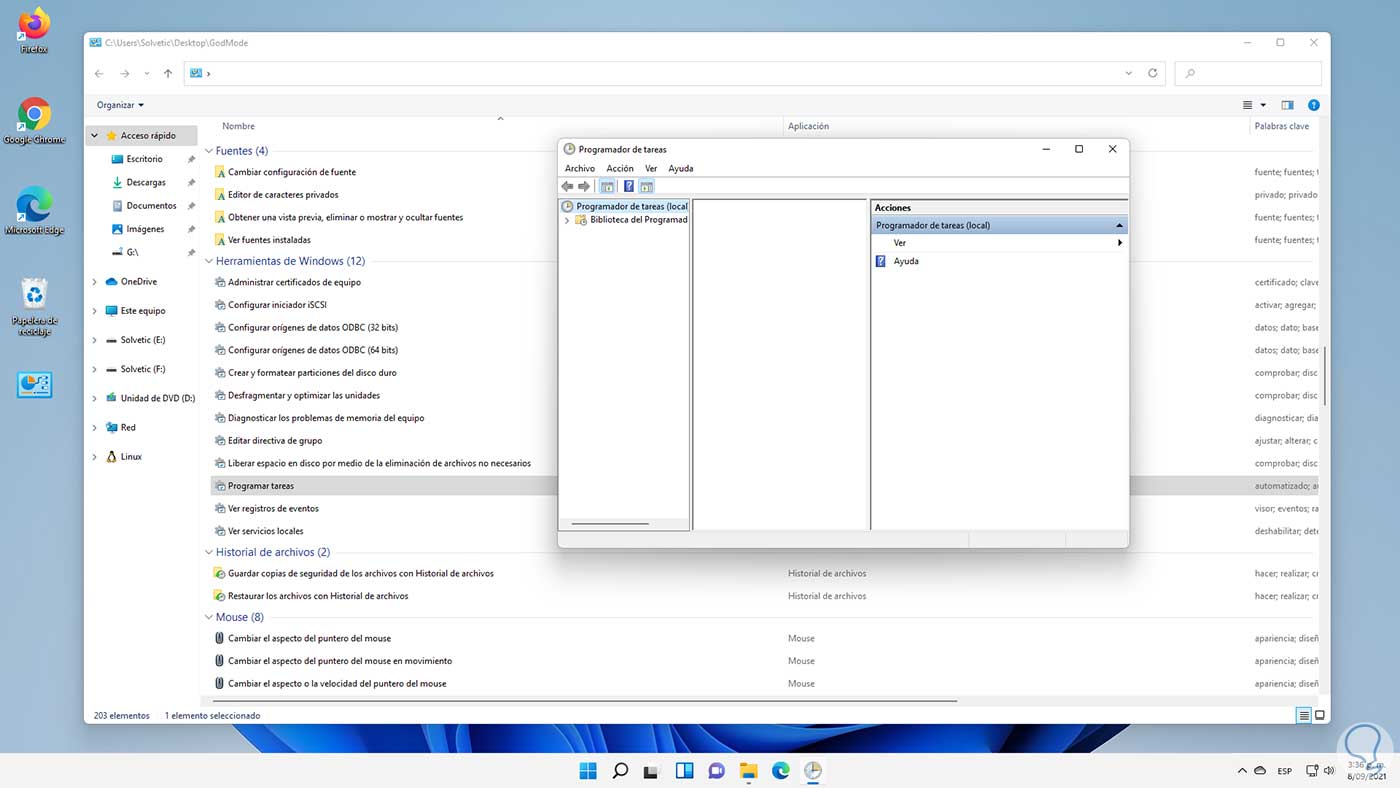Screen dimensions: 1400x788
Task: Toggle the console tree pane icon
Action: tap(607, 187)
